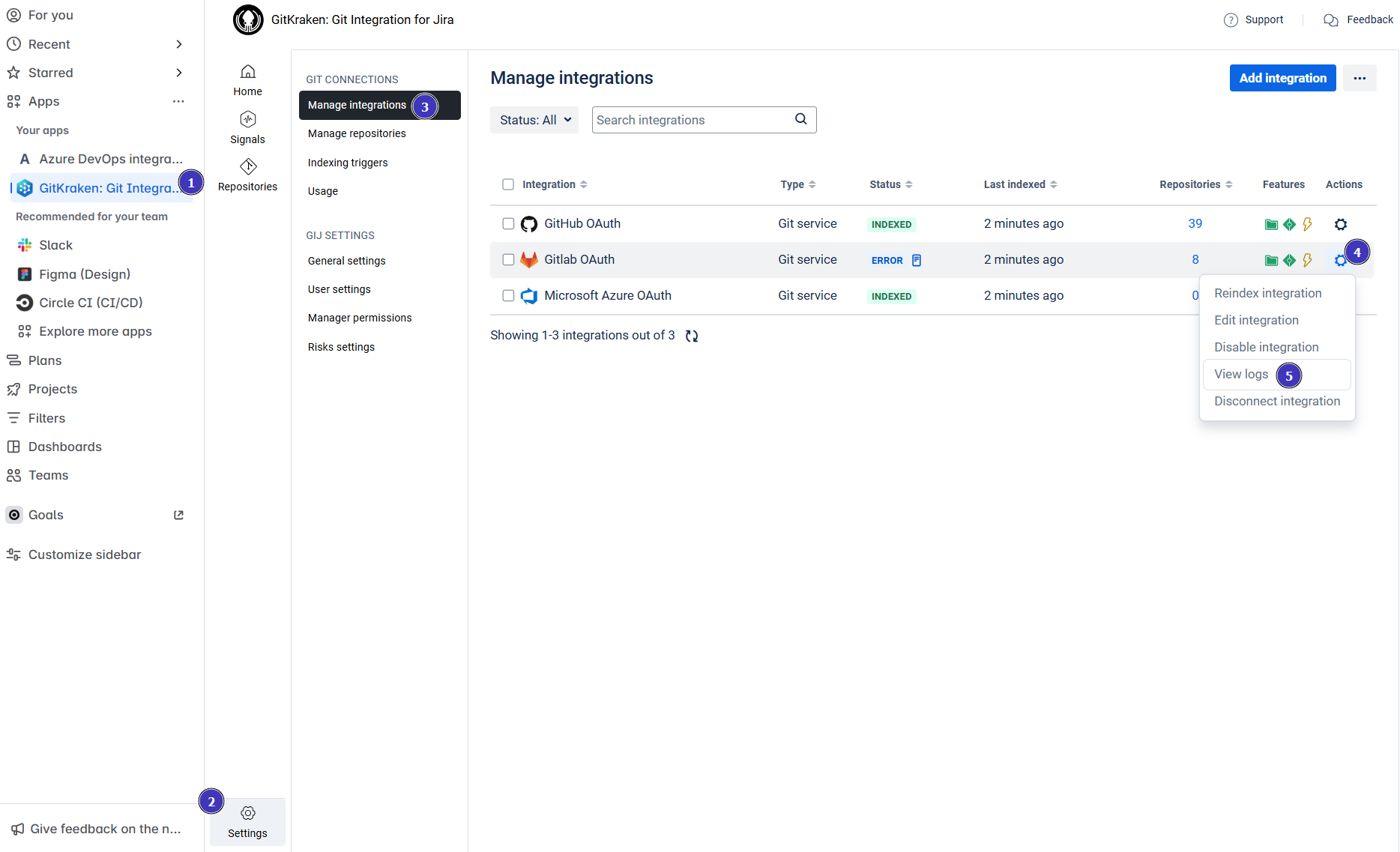The width and height of the screenshot is (1400, 852).
Task: Open the Settings gear in the app nav
Action: click(x=247, y=813)
